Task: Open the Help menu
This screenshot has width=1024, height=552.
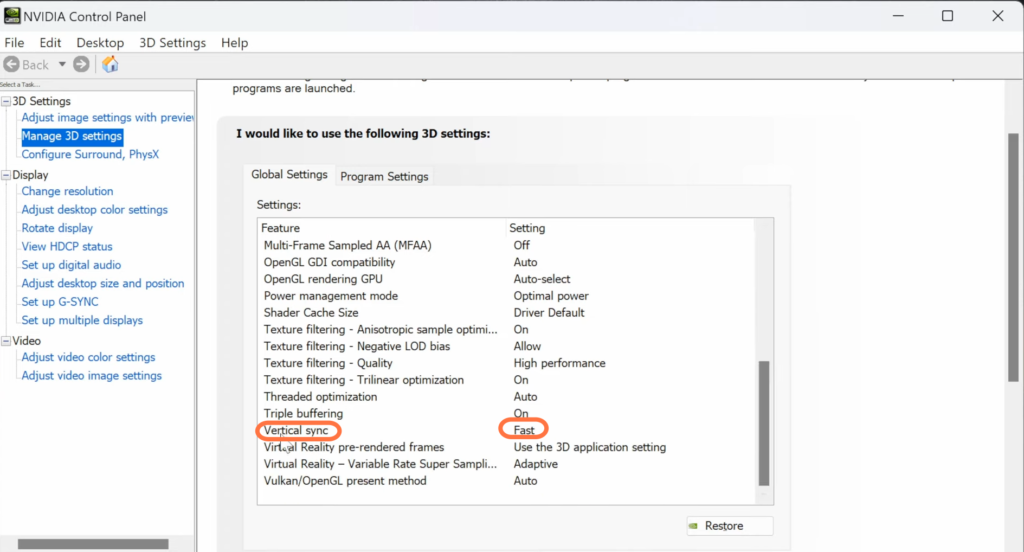Action: (234, 42)
